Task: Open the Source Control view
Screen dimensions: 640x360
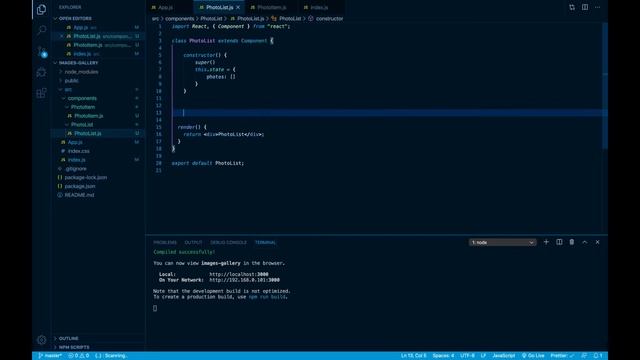Action: tap(41, 51)
